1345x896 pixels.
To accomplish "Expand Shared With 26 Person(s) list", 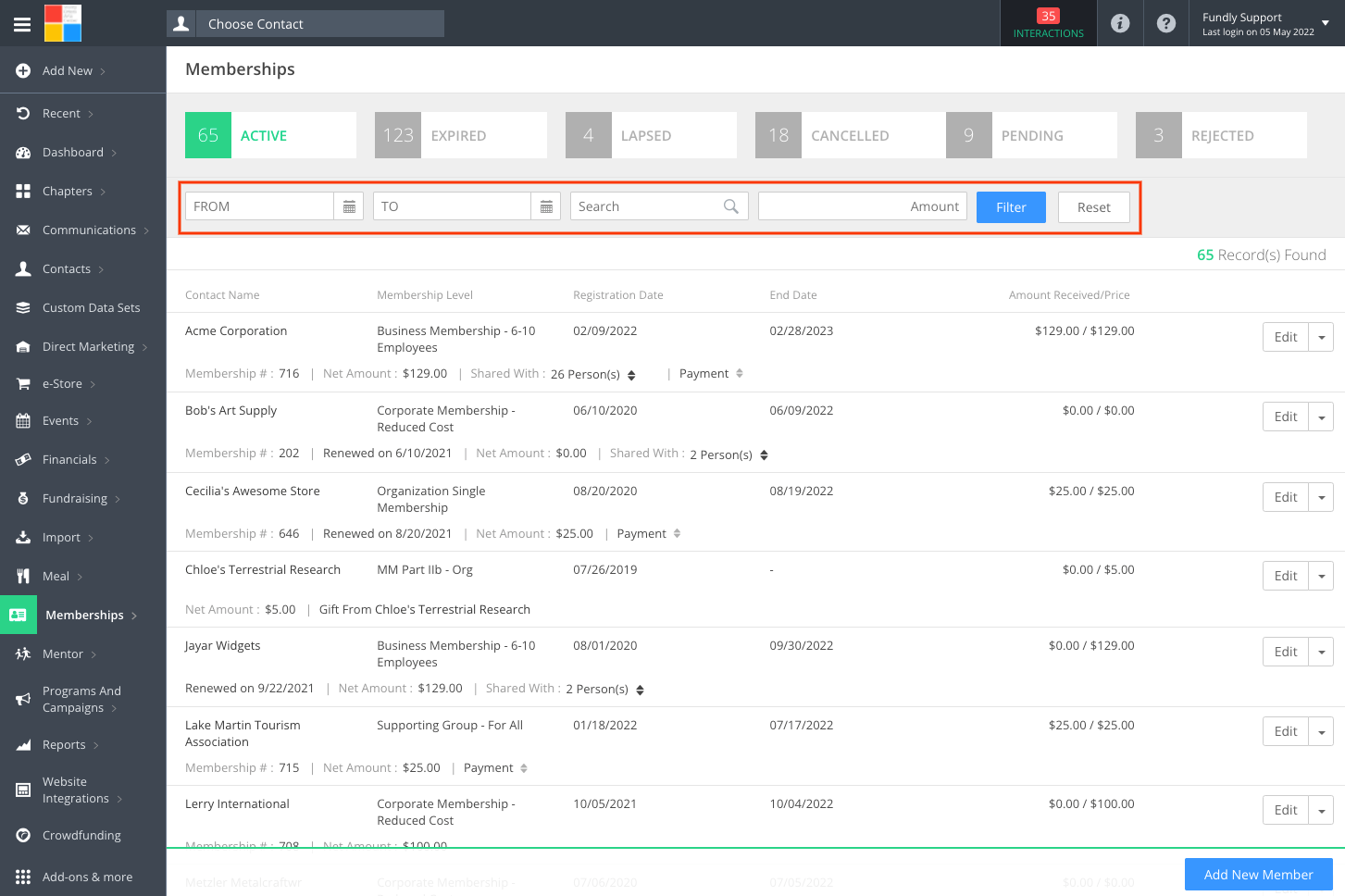I will (x=631, y=375).
